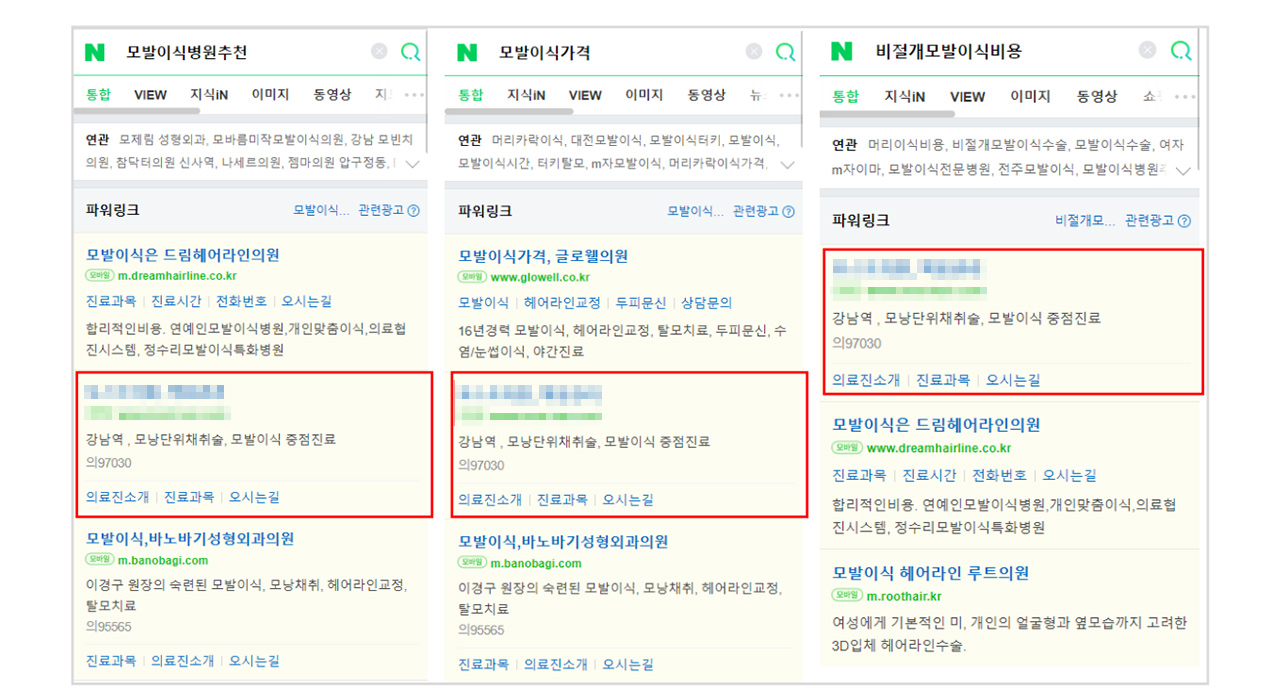Visit the www.dreamhairline.co.kr URL link
The height and width of the screenshot is (700, 1280).
939,448
